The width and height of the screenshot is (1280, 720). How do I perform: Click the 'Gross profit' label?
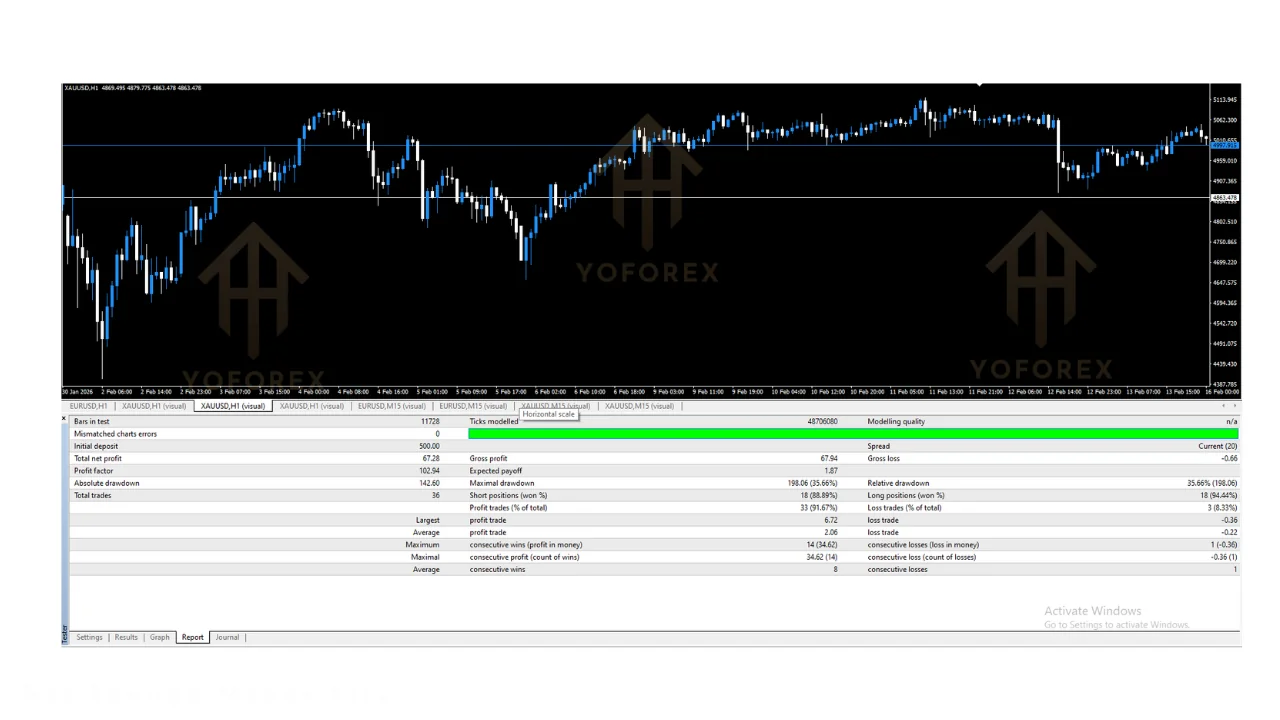click(x=488, y=458)
